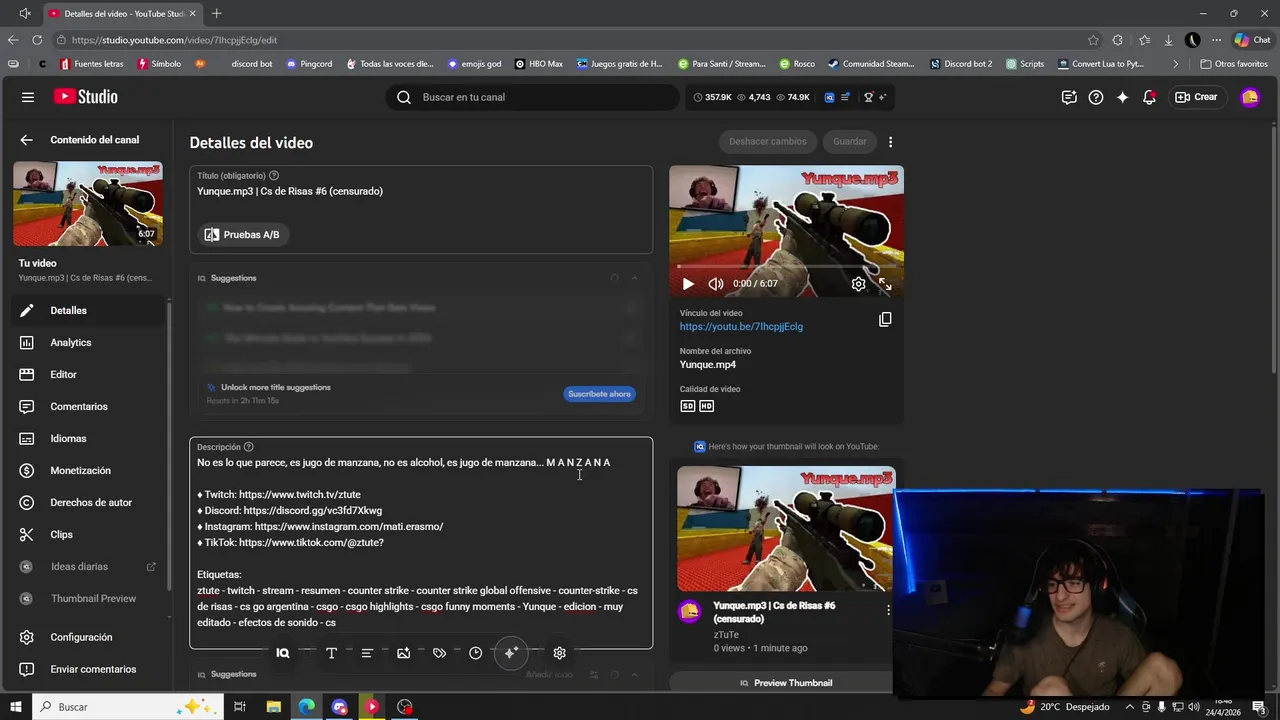Click the HD quality badge
This screenshot has width=1280, height=720.
[x=707, y=406]
